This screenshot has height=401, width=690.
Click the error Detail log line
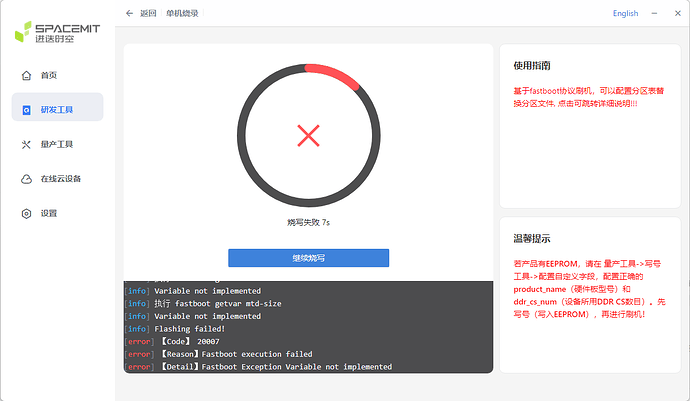(x=260, y=367)
